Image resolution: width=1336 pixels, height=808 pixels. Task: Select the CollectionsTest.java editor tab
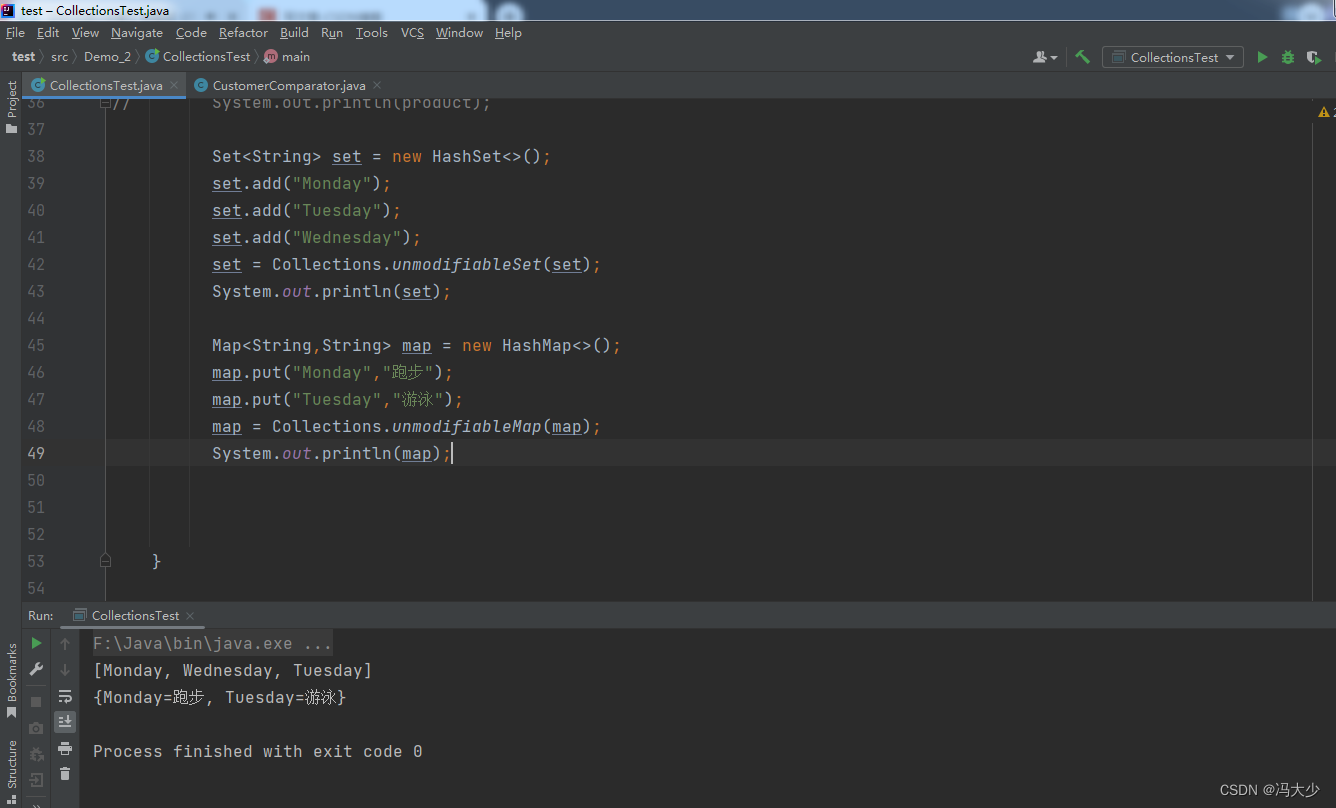click(x=106, y=86)
